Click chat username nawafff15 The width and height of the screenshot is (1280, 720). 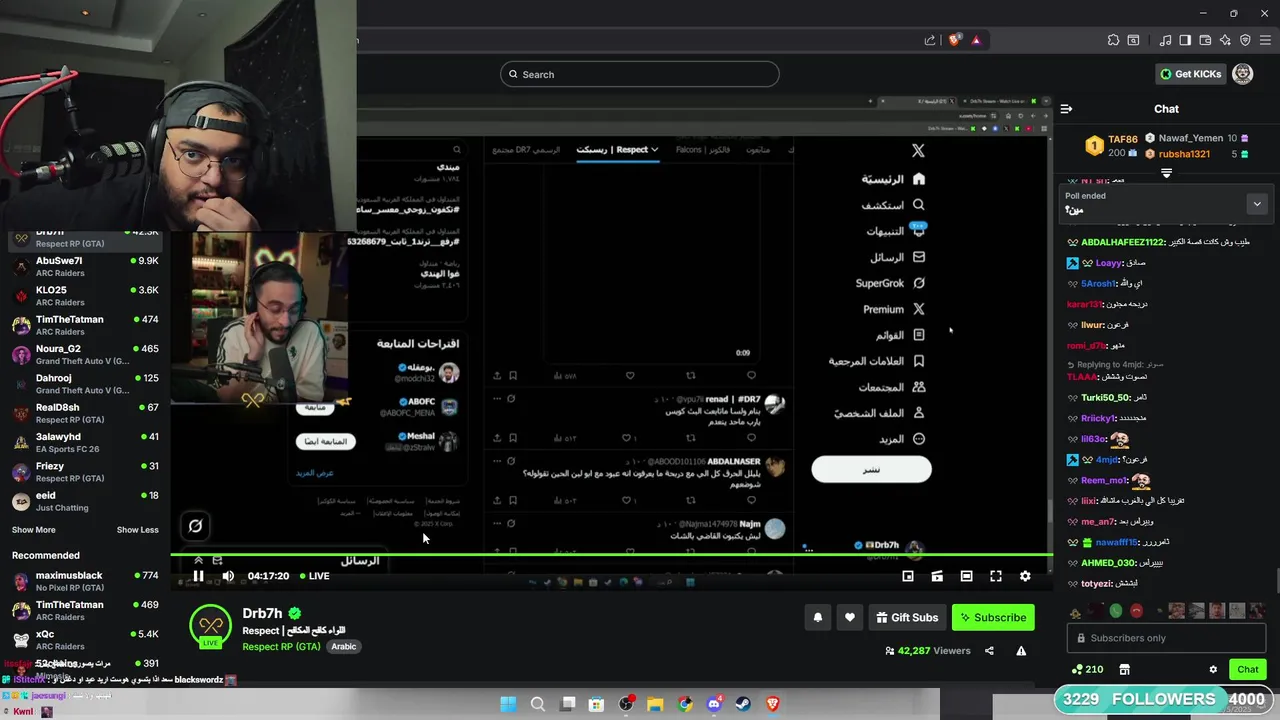(x=1117, y=542)
